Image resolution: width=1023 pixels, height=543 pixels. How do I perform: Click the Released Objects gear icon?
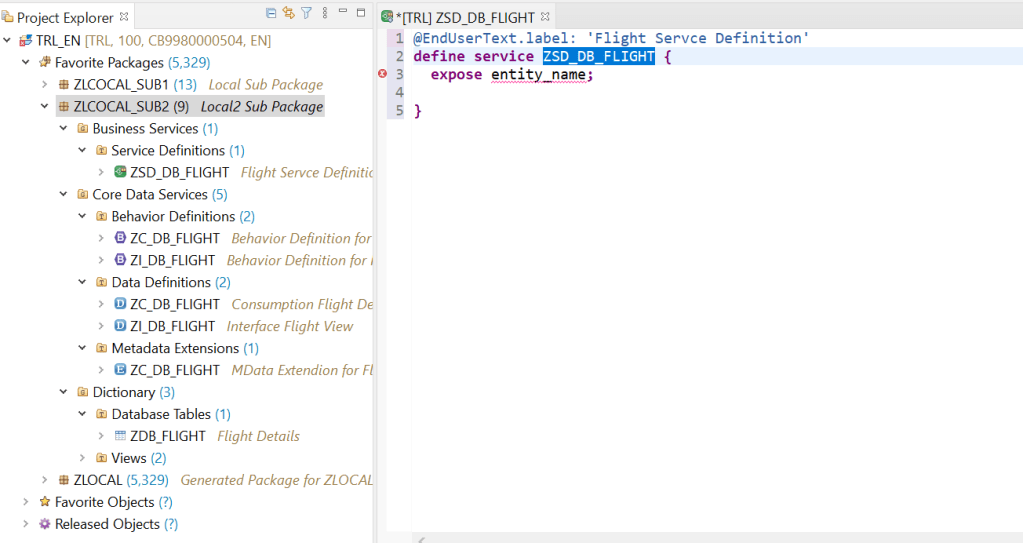[44, 523]
